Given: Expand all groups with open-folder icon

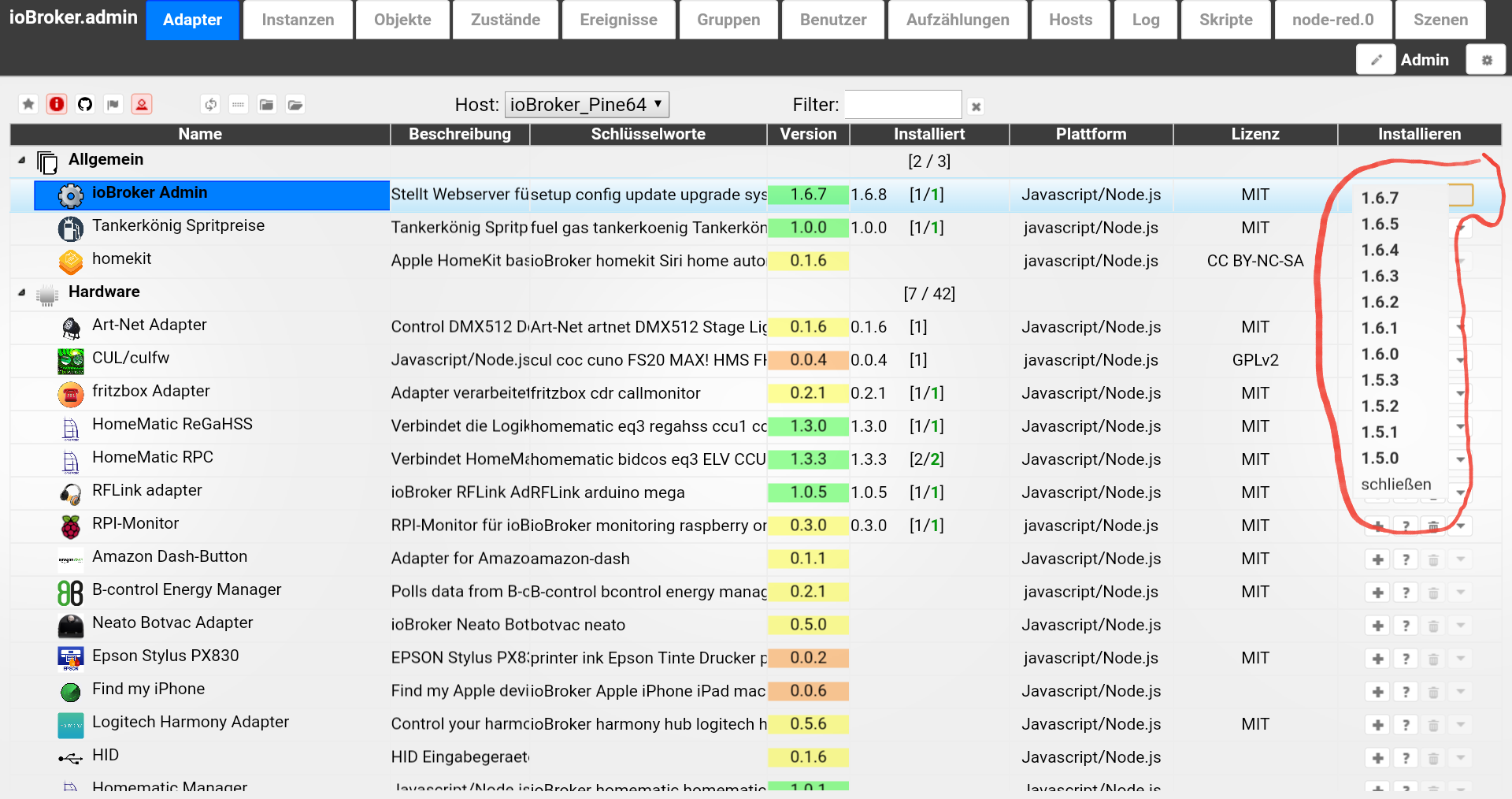Looking at the screenshot, I should [x=295, y=104].
